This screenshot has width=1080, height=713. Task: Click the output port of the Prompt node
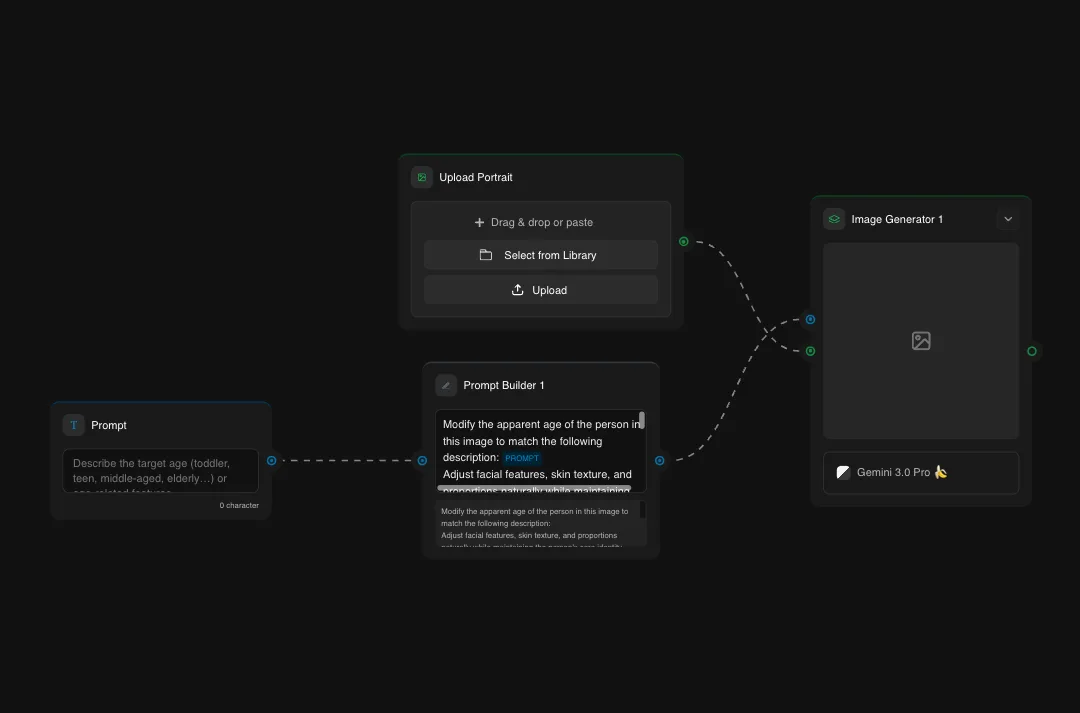(271, 460)
